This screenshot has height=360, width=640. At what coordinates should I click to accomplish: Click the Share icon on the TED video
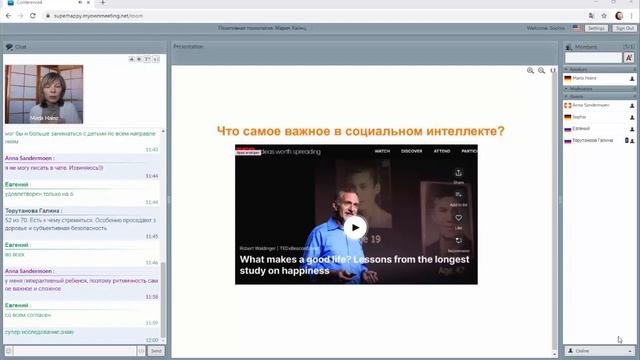(458, 173)
